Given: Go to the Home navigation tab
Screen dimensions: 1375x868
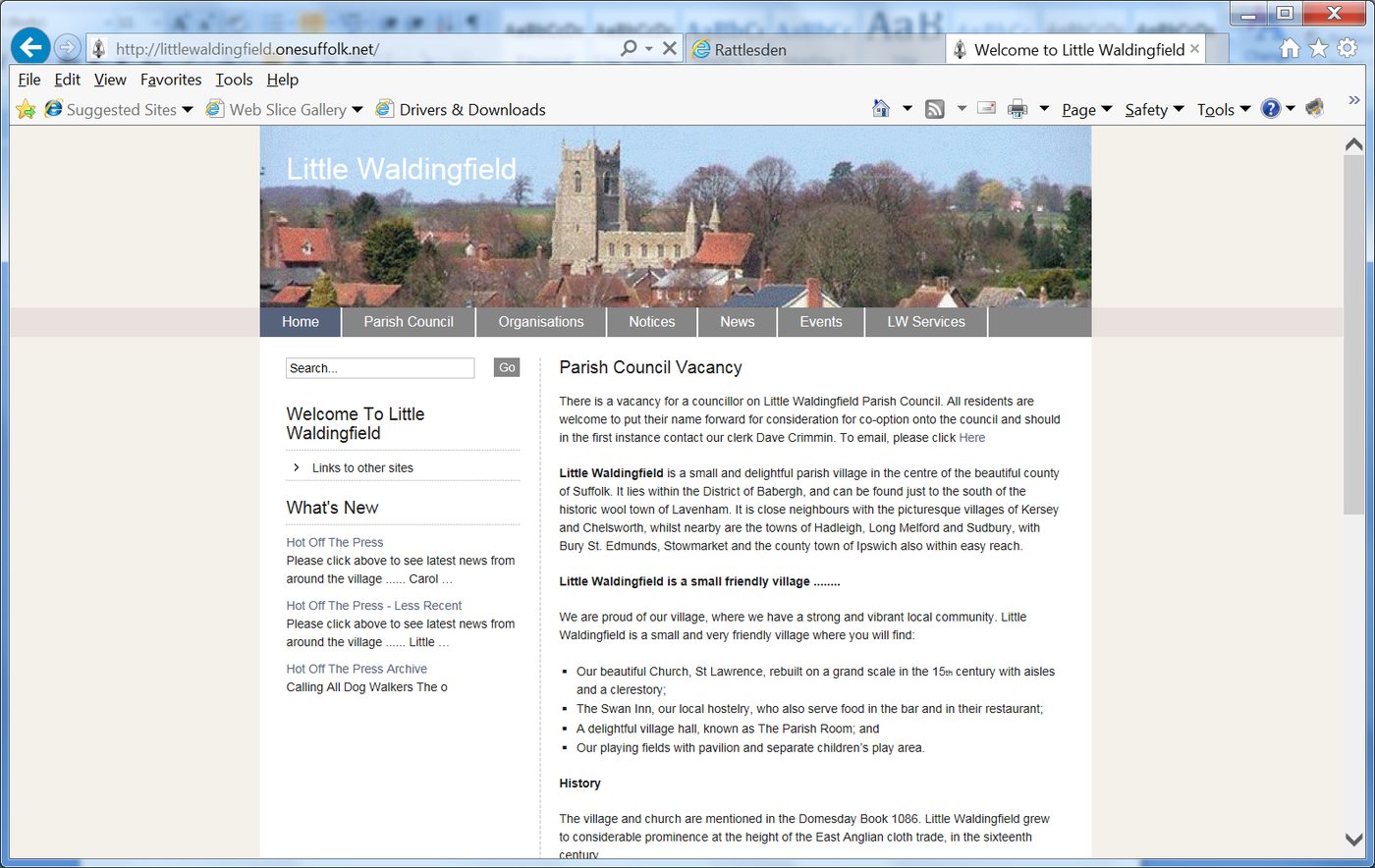Looking at the screenshot, I should (x=301, y=322).
